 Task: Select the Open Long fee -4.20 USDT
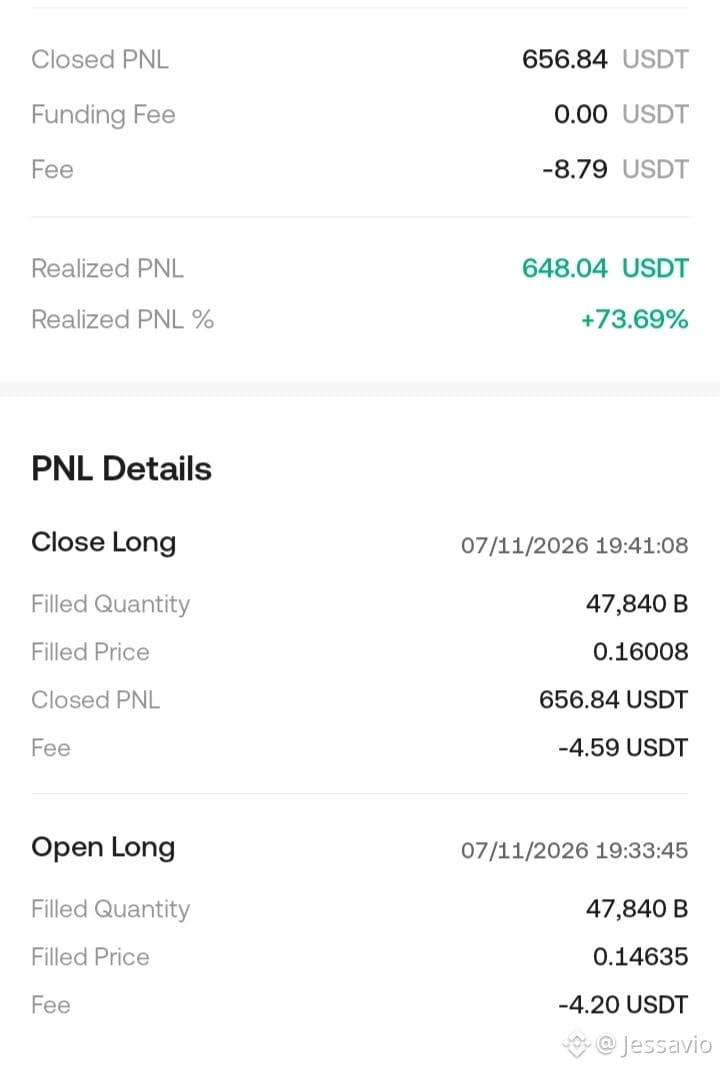tap(622, 1005)
